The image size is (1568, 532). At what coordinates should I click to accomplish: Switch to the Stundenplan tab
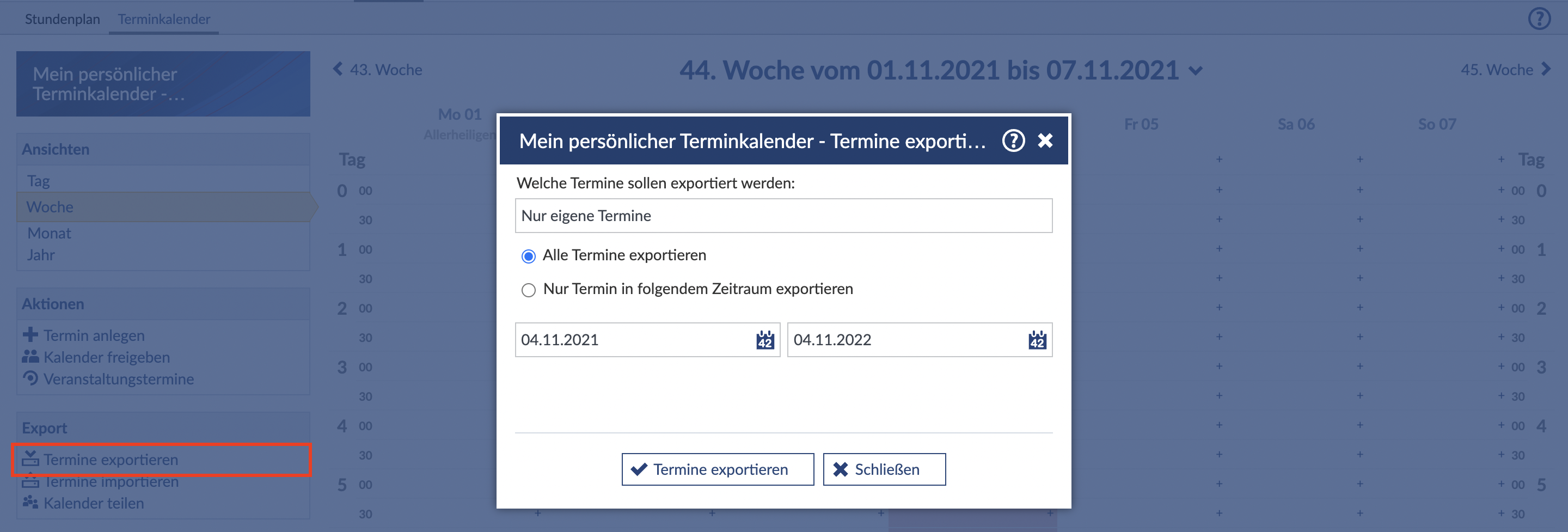[62, 20]
